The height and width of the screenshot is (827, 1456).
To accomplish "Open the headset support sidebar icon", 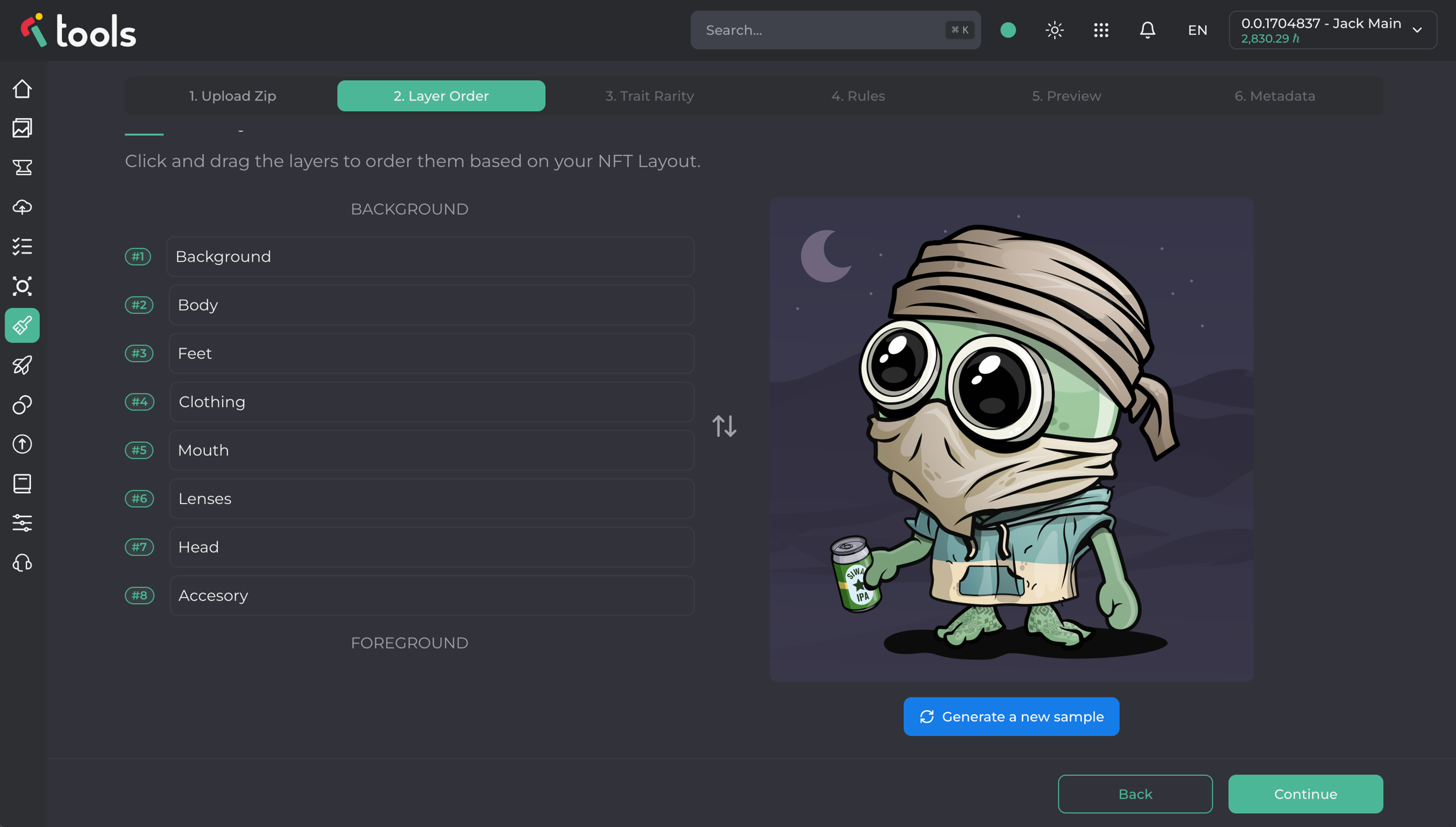I will coord(22,563).
